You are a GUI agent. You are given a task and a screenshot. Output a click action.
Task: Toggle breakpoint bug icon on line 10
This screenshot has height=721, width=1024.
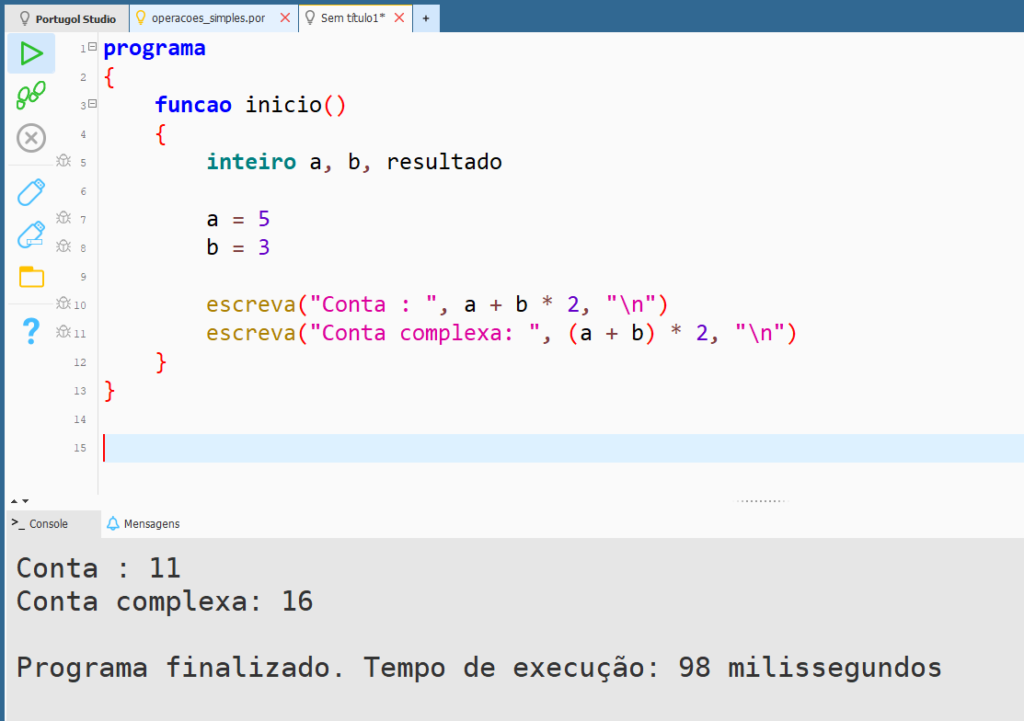(x=63, y=303)
